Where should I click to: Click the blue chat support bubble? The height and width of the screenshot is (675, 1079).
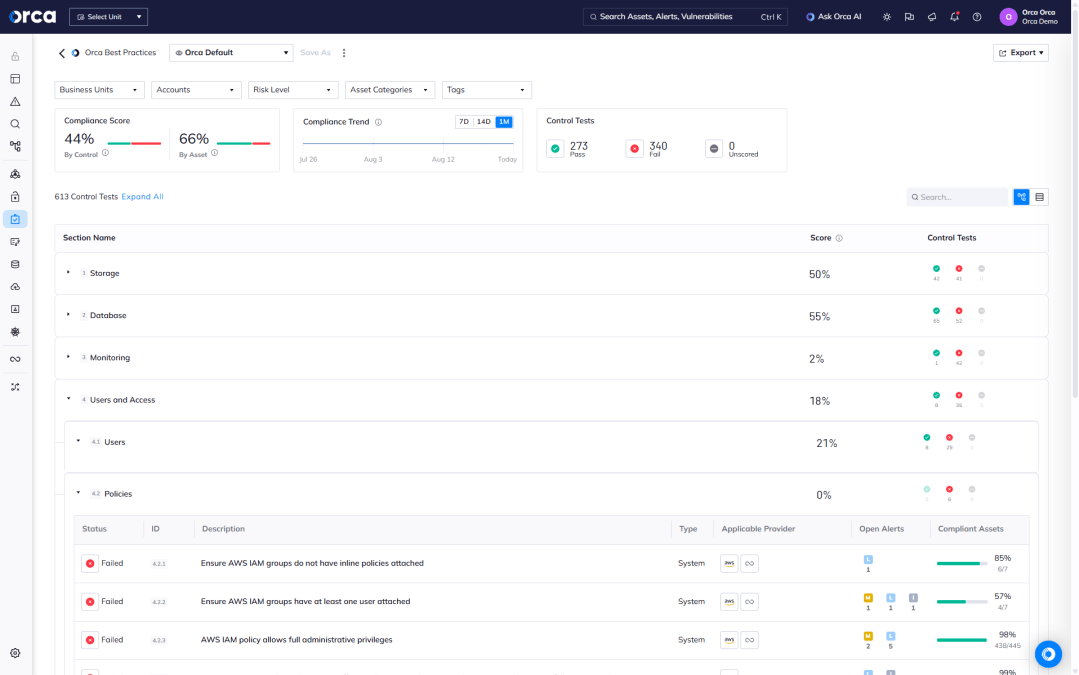click(1048, 654)
